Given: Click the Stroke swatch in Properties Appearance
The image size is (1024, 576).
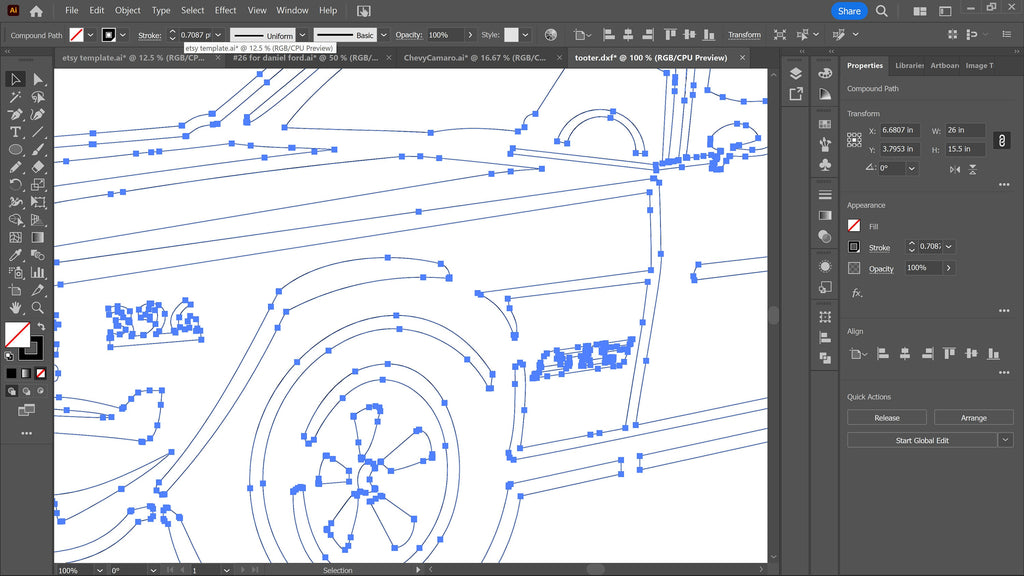Looking at the screenshot, I should pos(854,247).
